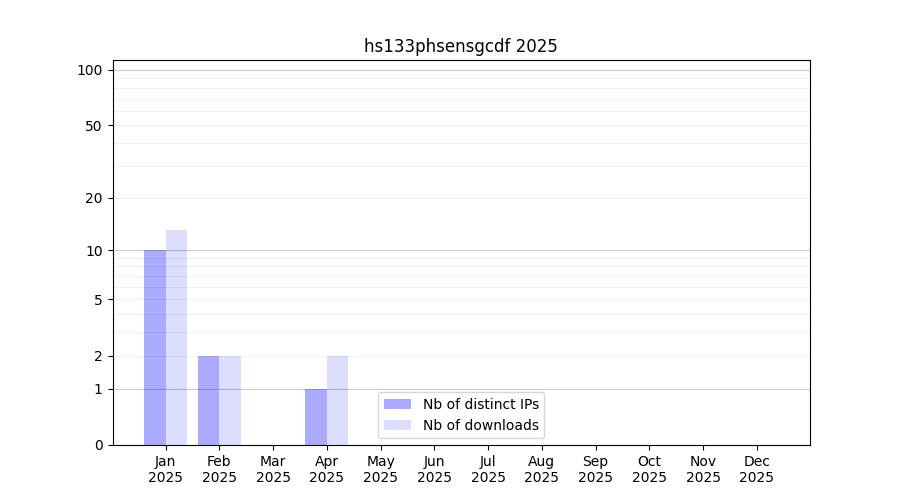Click the chart title hs133phsensgcdf 2025
Image resolution: width=900 pixels, height=500 pixels.
point(460,46)
